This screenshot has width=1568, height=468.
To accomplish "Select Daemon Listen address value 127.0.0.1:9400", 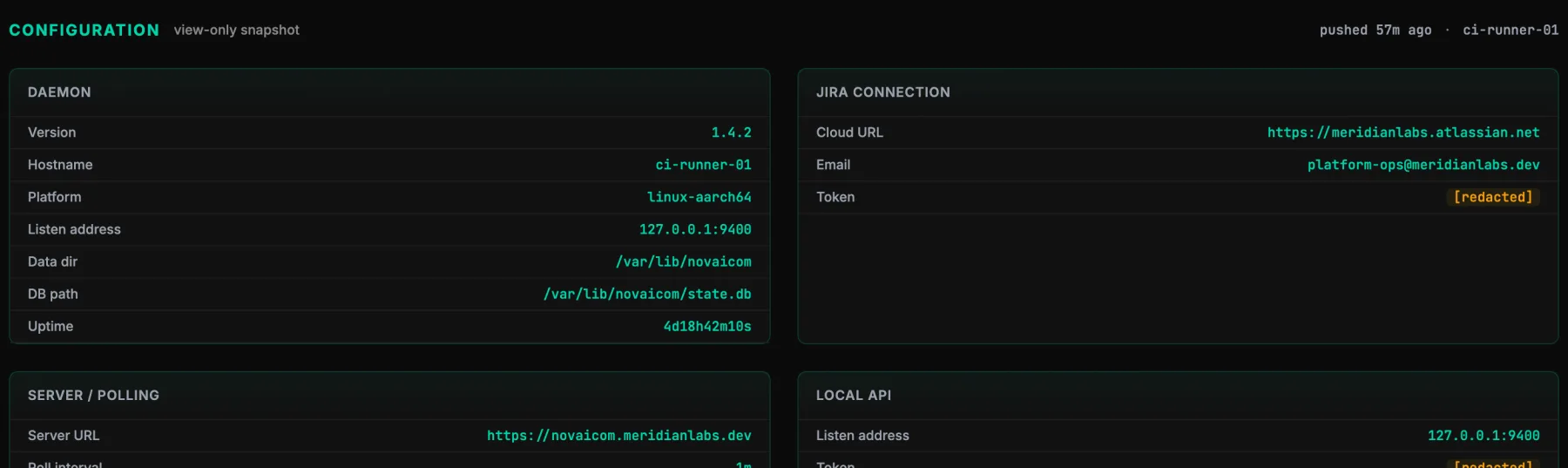I will 695,229.
